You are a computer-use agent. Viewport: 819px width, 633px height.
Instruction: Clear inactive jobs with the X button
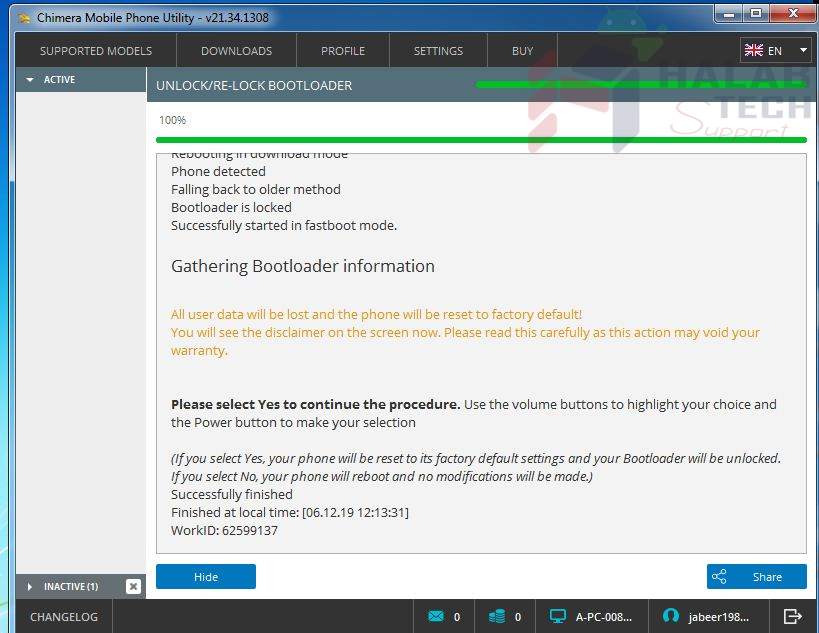coord(134,587)
